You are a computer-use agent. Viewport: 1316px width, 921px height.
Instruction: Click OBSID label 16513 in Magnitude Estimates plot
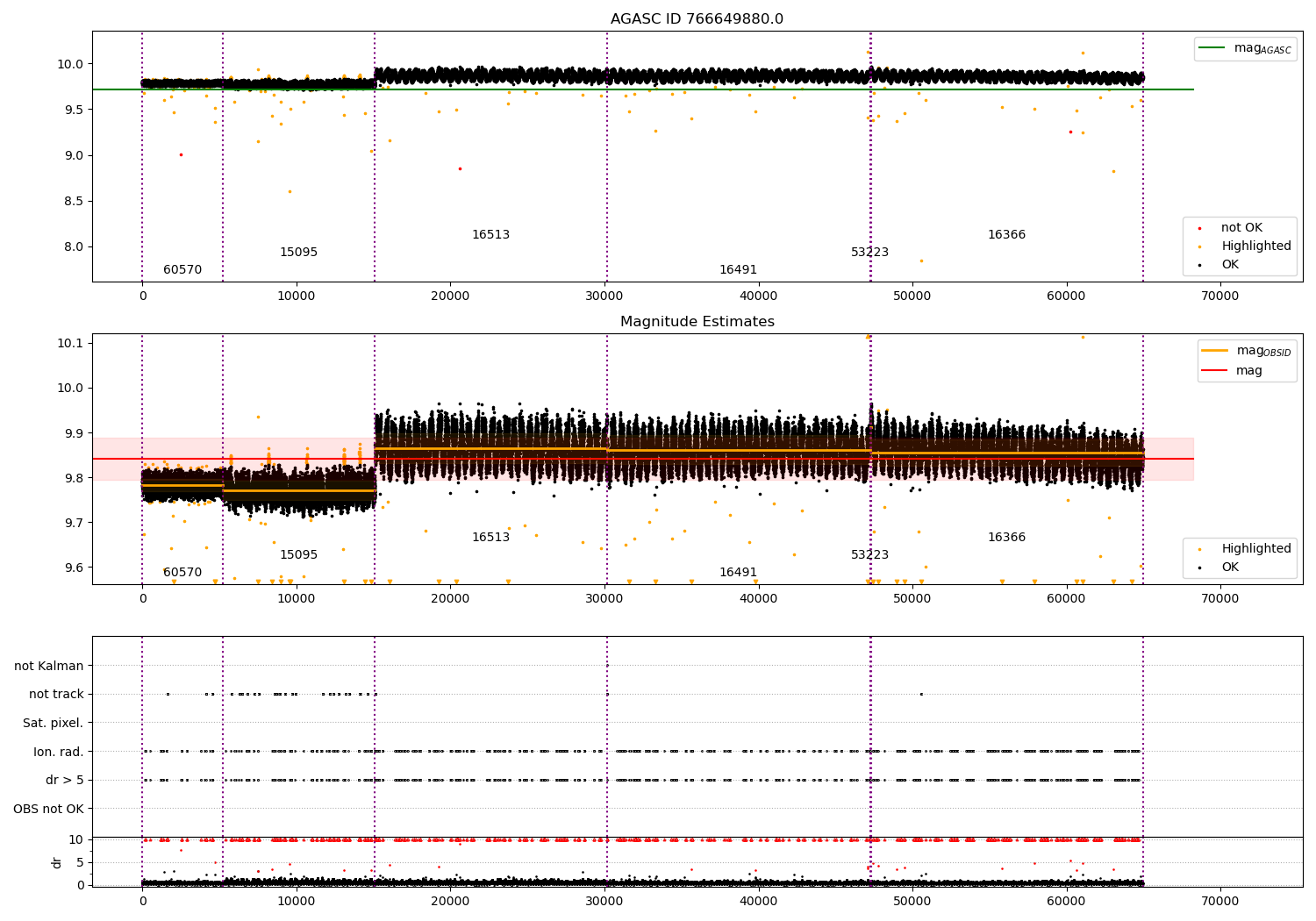[490, 538]
